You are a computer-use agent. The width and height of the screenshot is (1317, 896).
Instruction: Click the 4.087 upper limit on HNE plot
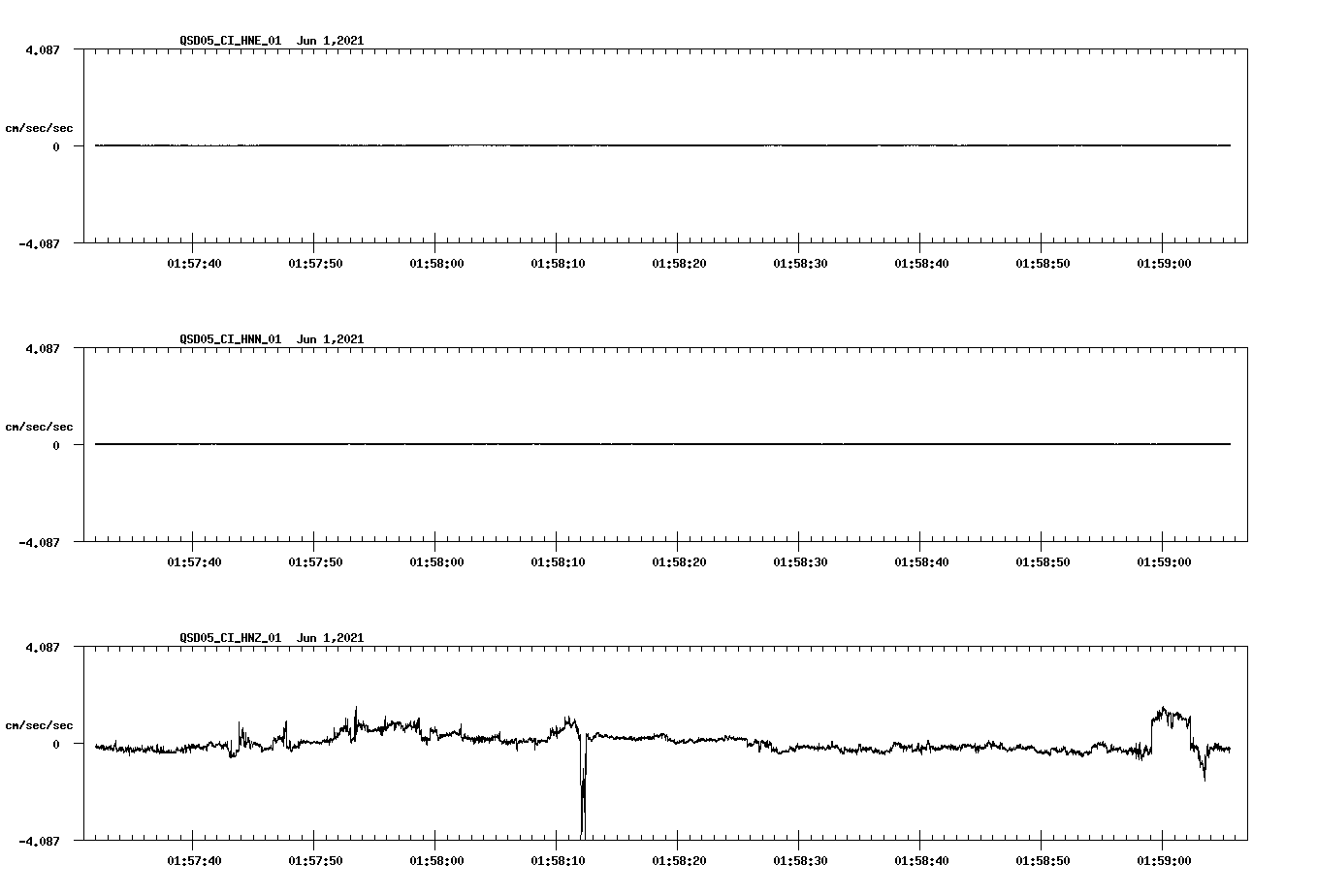click(x=43, y=49)
